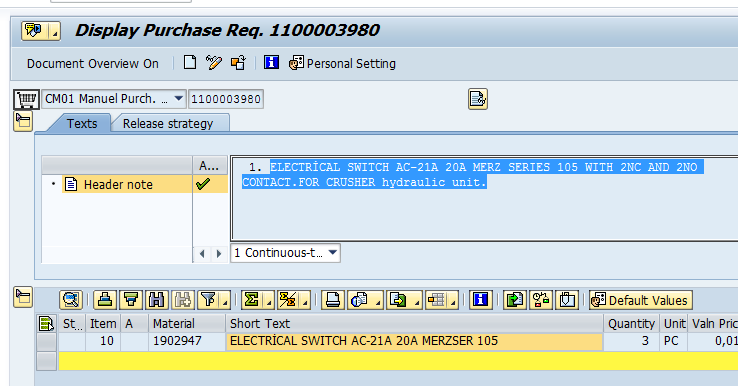Expand the layout dropdown arrow
Viewport: 738px width, 386px height.
coord(454,300)
